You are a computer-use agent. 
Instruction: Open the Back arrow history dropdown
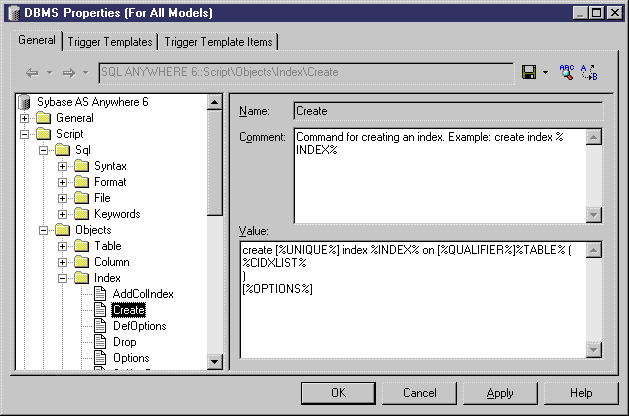point(49,73)
